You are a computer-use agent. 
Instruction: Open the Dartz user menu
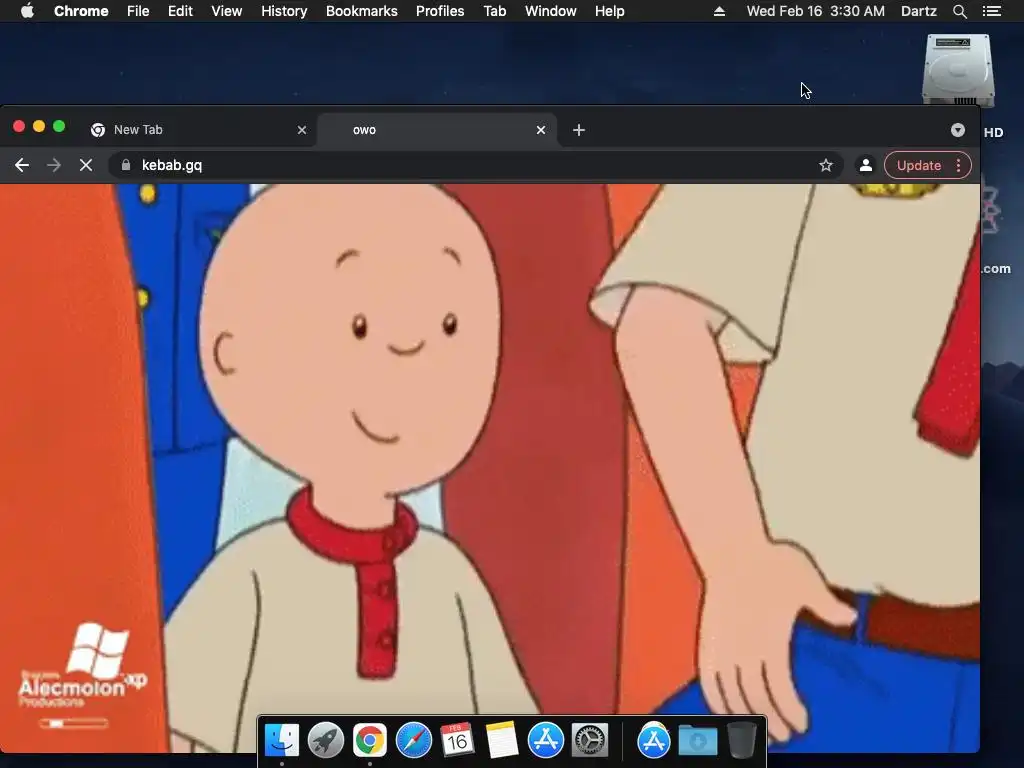click(x=919, y=11)
